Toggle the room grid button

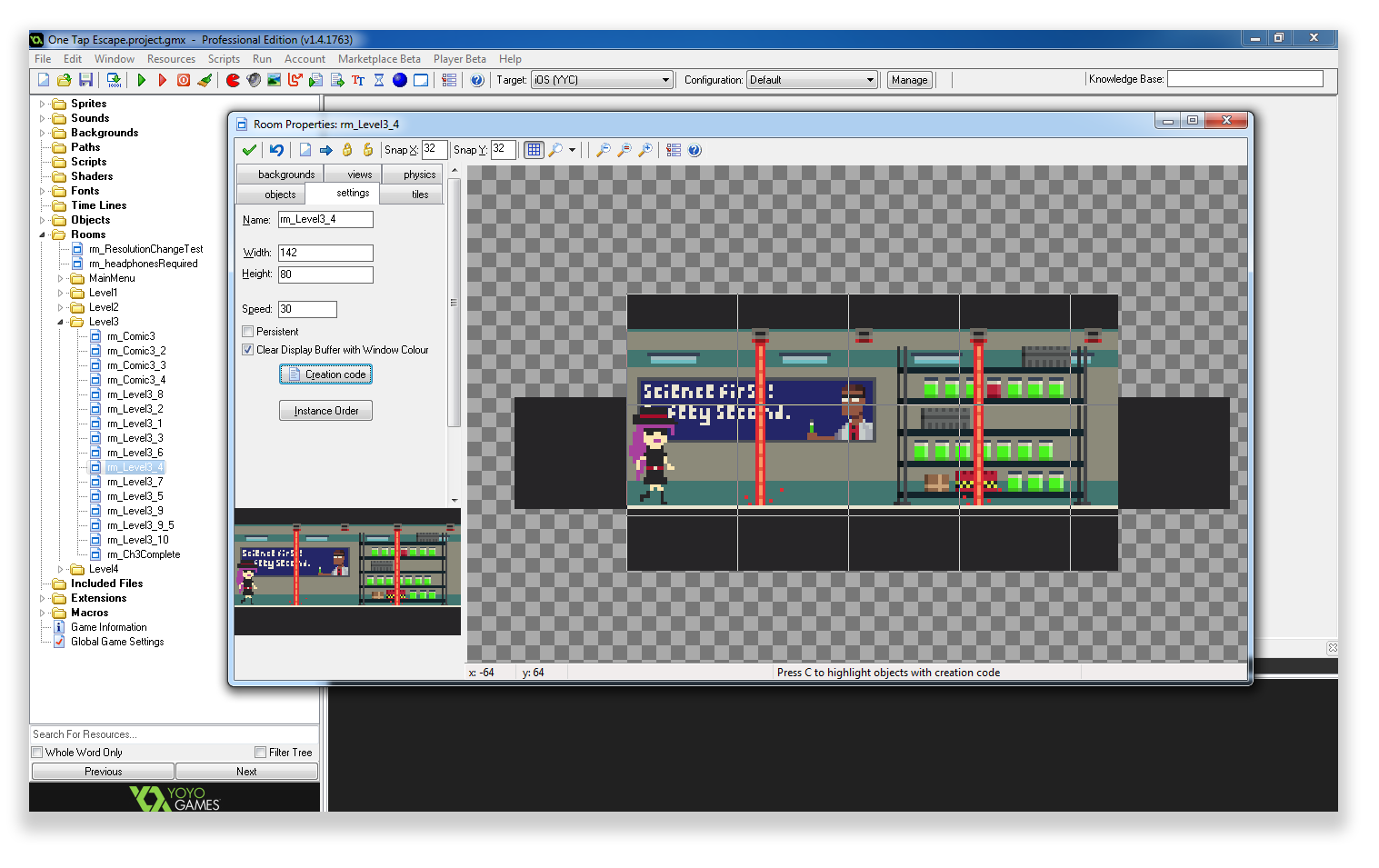coord(535,150)
